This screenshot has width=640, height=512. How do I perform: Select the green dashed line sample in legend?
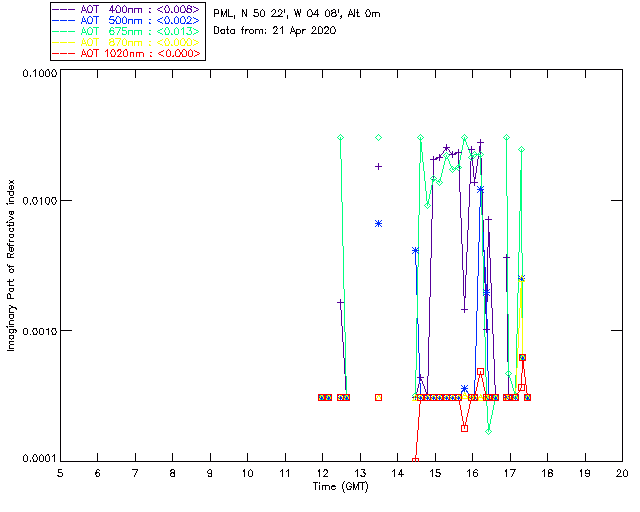click(x=64, y=31)
